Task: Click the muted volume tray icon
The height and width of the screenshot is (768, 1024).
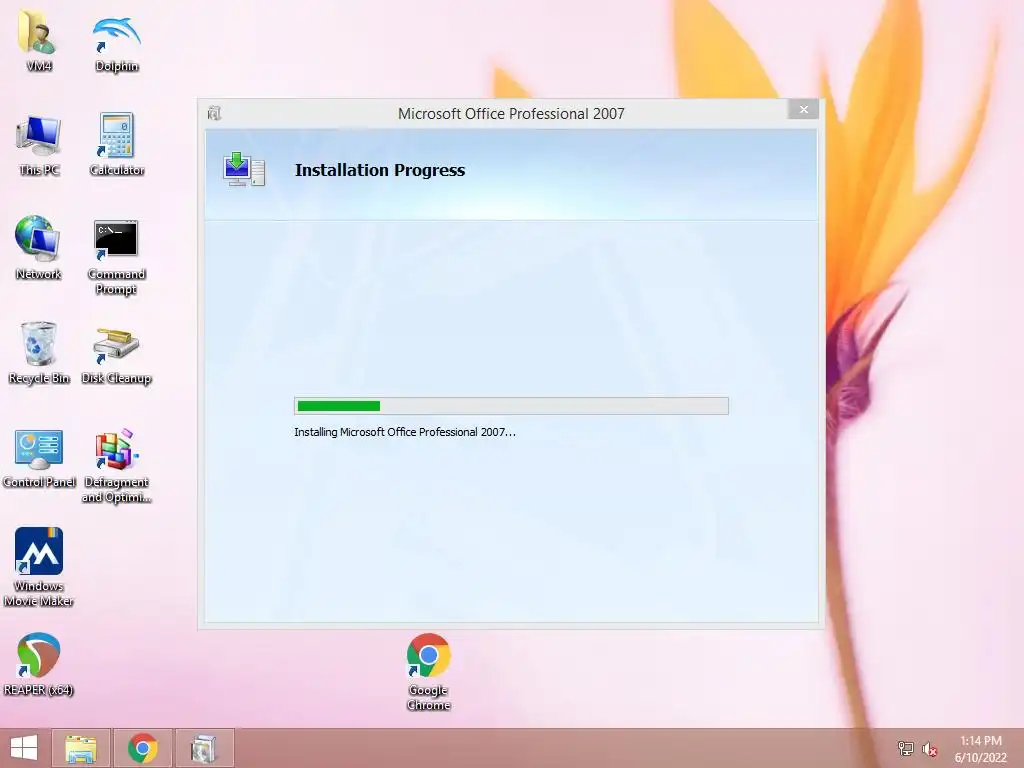Action: (x=929, y=749)
